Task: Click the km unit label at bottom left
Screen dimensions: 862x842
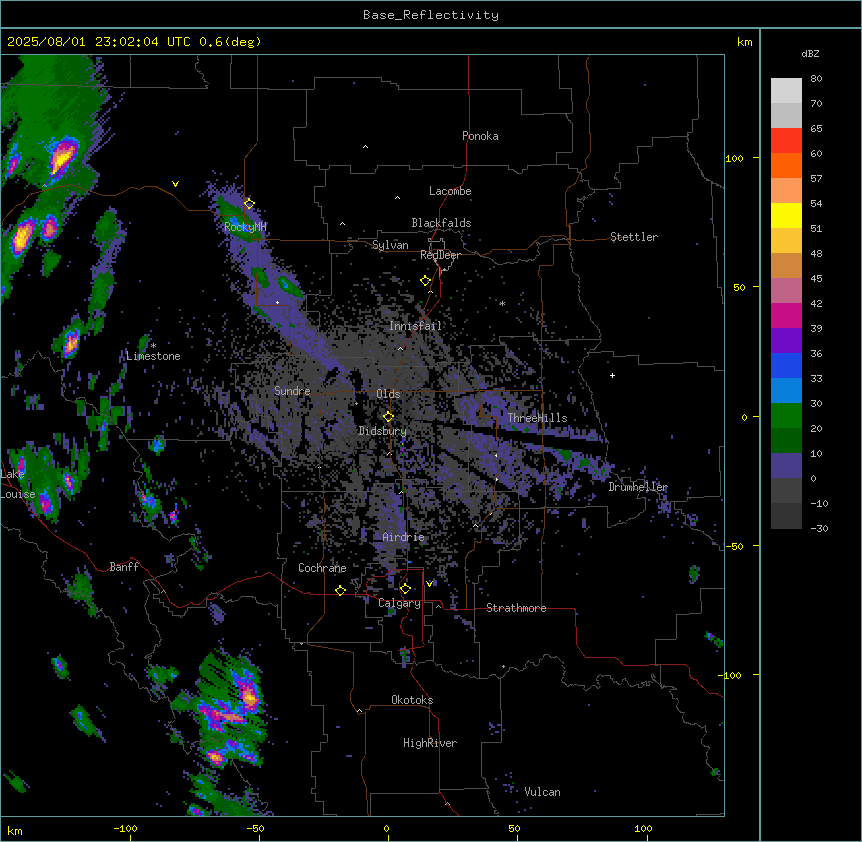Action: pyautogui.click(x=15, y=830)
